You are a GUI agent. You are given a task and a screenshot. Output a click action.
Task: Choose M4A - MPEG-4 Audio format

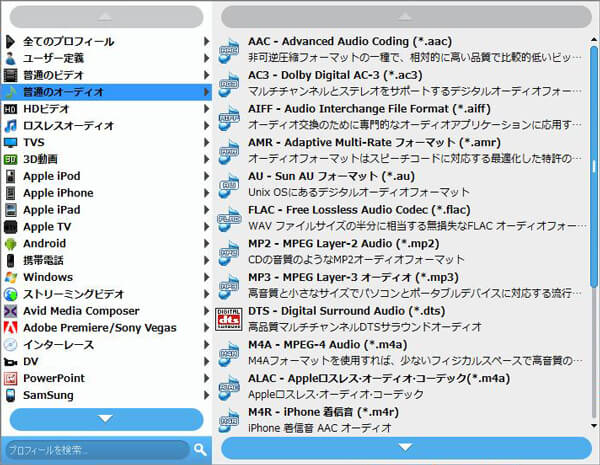tap(401, 352)
